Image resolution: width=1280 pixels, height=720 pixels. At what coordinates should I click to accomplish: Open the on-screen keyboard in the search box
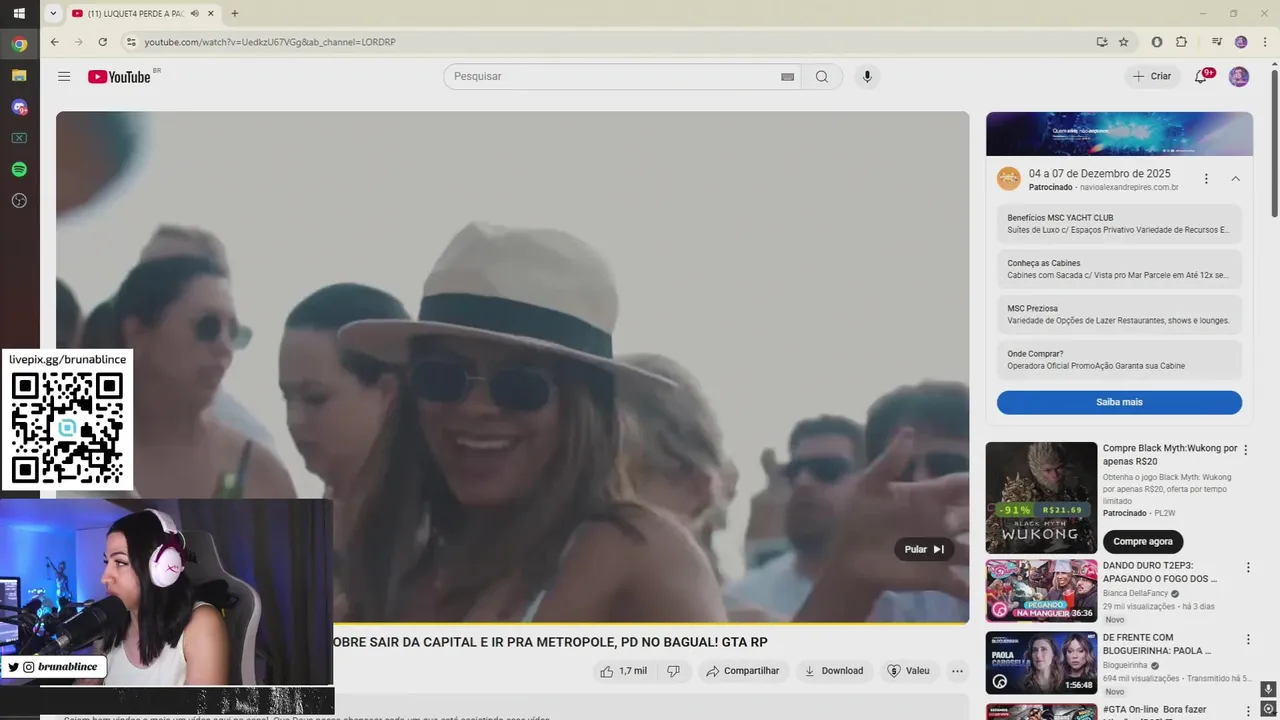click(787, 77)
